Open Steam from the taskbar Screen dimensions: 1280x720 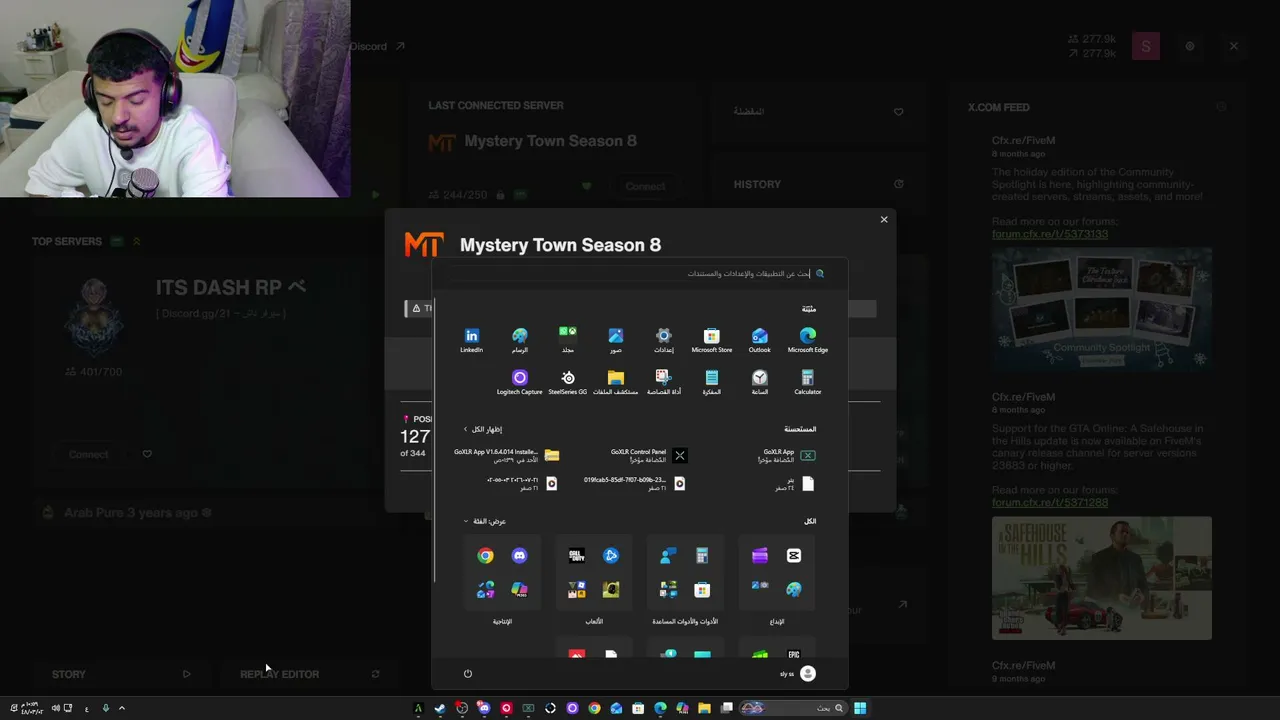(x=440, y=708)
